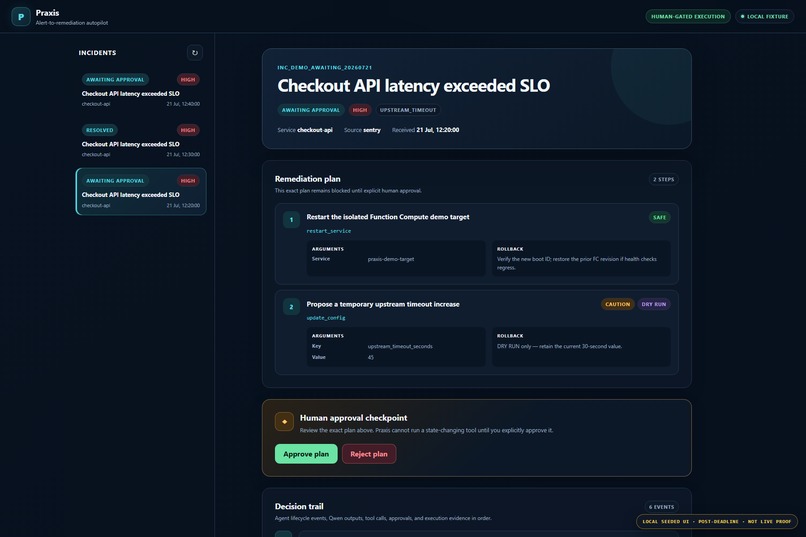The width and height of the screenshot is (806, 537).
Task: Click the Source sentry label
Action: [x=362, y=130]
